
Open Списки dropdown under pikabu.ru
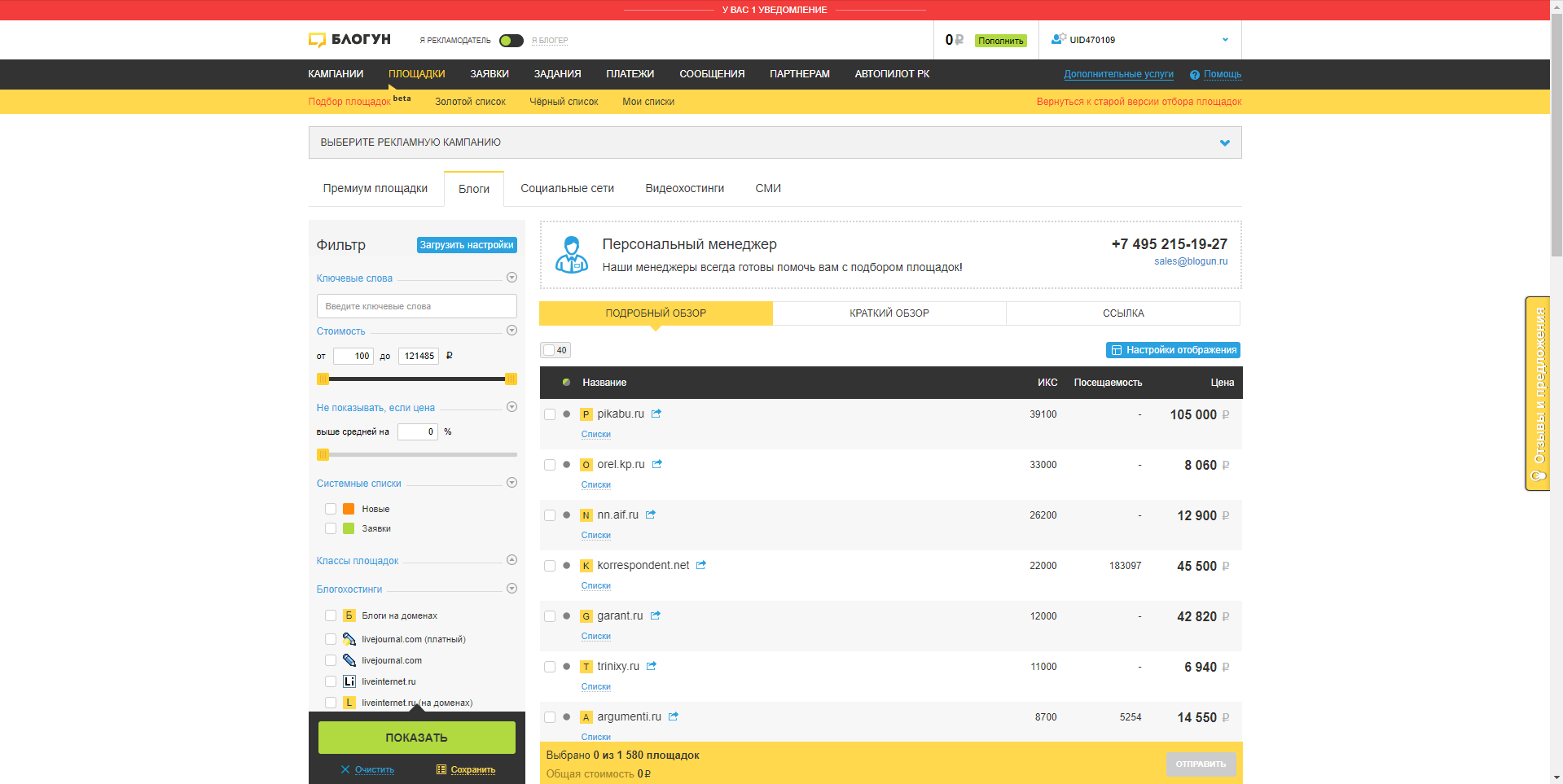pos(596,435)
